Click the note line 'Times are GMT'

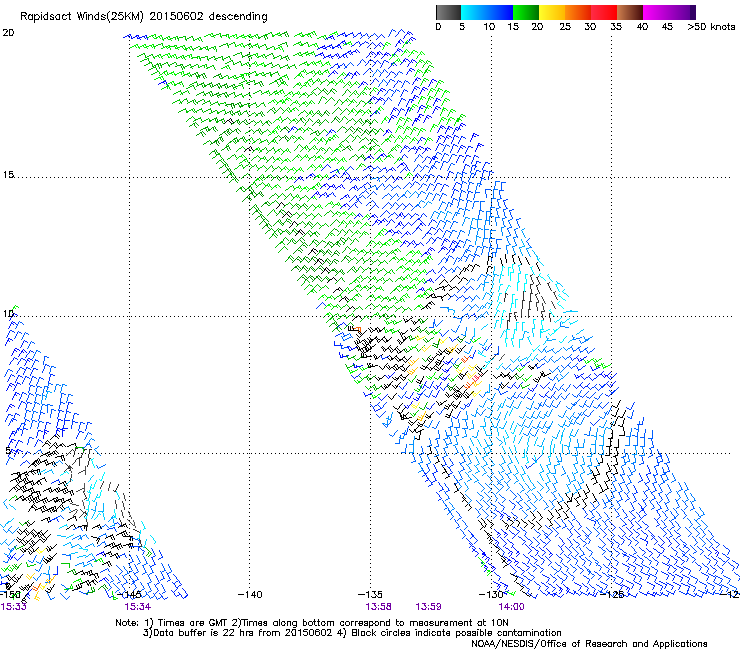[x=194, y=623]
